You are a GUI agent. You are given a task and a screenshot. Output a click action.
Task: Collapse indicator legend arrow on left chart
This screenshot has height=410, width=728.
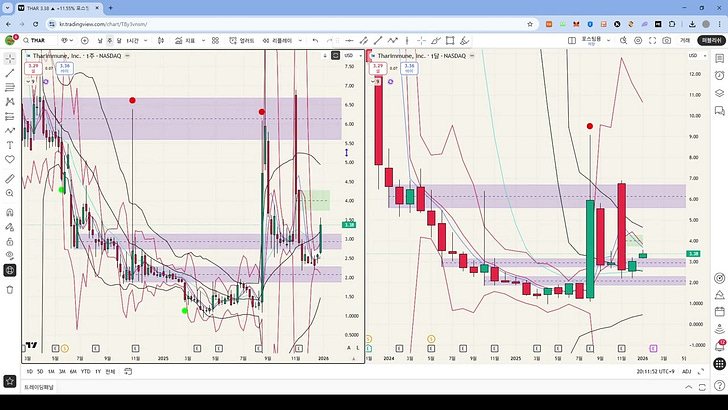pos(30,81)
